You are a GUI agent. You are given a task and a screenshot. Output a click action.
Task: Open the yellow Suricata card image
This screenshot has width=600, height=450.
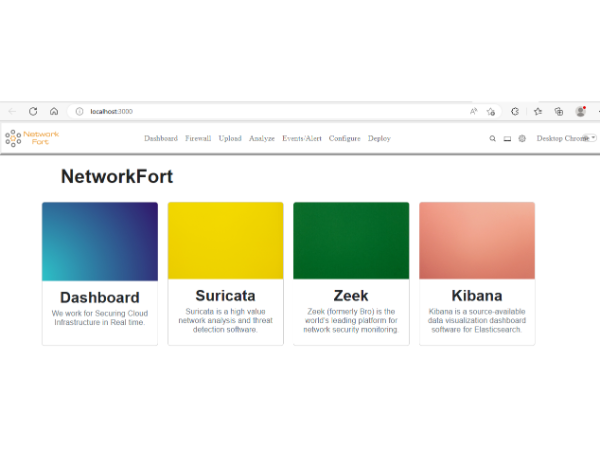tap(225, 241)
